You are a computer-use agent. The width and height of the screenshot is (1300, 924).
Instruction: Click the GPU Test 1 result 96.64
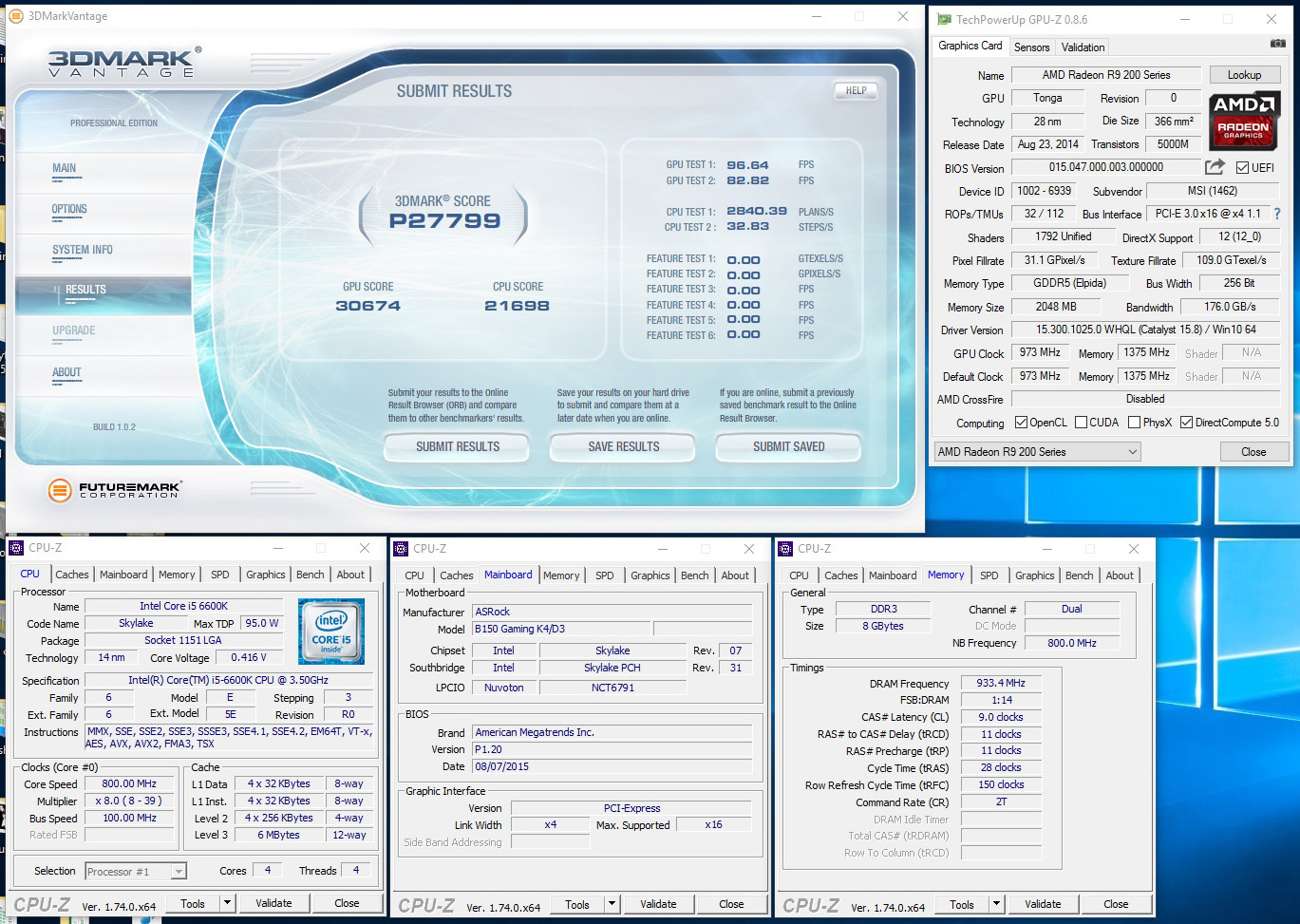[747, 165]
